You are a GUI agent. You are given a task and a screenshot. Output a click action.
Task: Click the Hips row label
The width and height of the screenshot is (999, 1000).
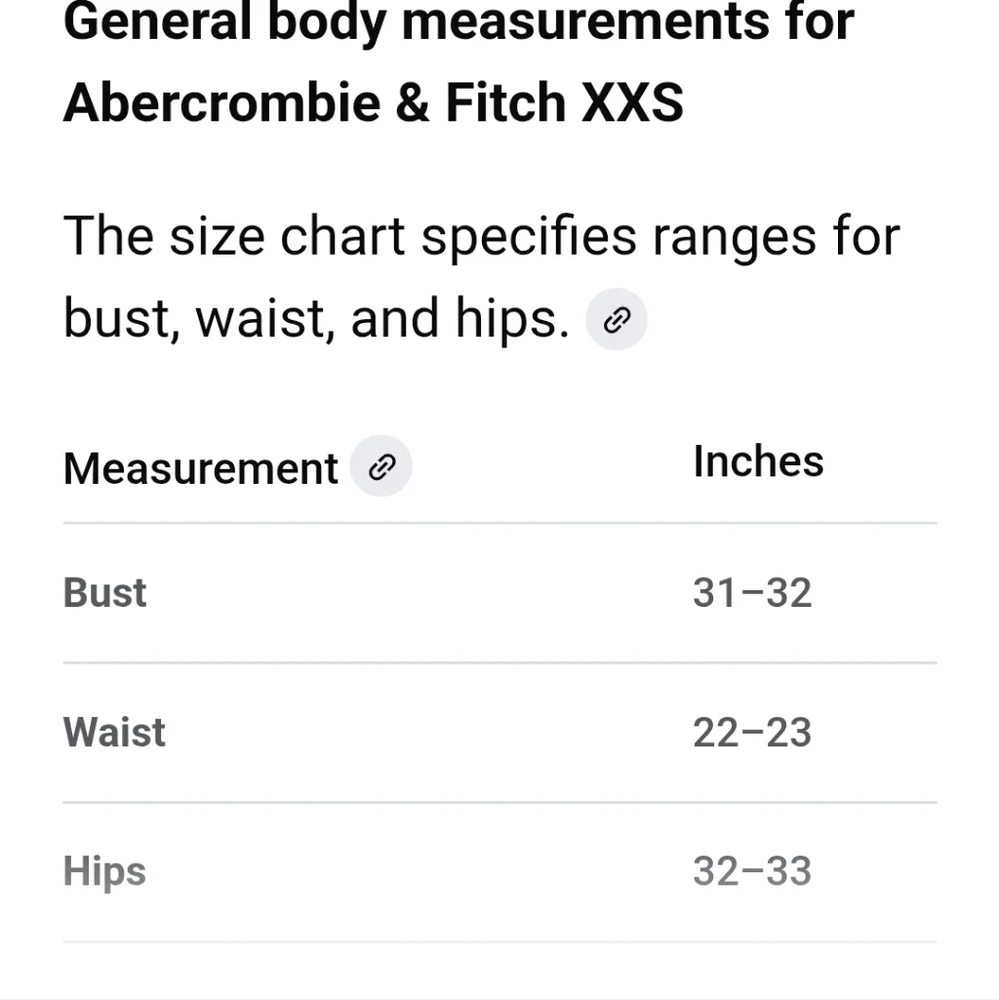pyautogui.click(x=105, y=872)
